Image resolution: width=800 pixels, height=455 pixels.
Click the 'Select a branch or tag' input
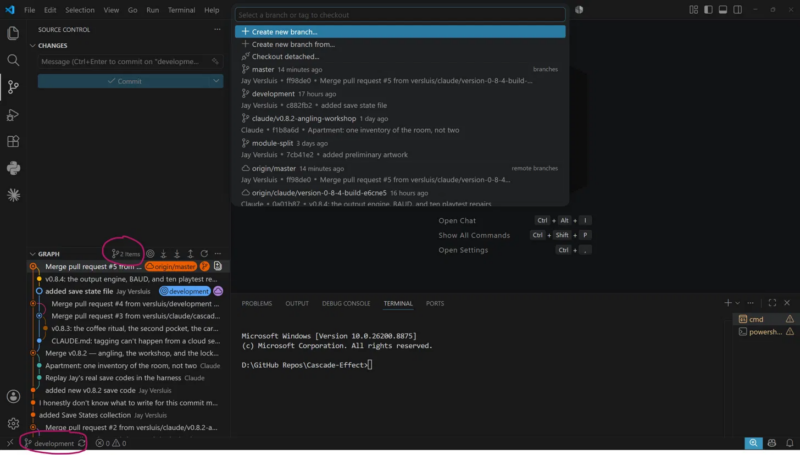pyautogui.click(x=400, y=15)
